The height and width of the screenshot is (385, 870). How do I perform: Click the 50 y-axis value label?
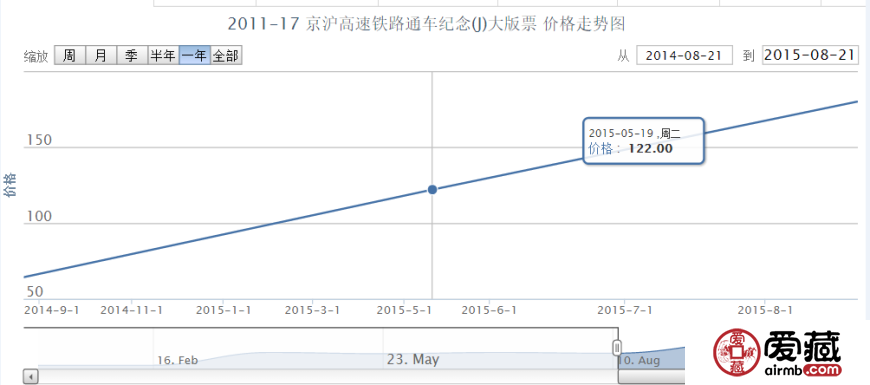pos(34,292)
